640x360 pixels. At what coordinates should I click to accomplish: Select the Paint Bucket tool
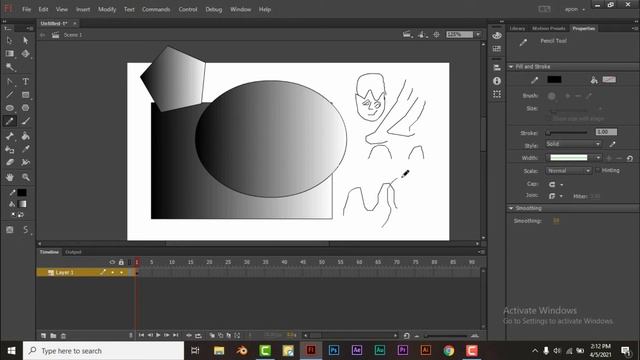pos(25,136)
